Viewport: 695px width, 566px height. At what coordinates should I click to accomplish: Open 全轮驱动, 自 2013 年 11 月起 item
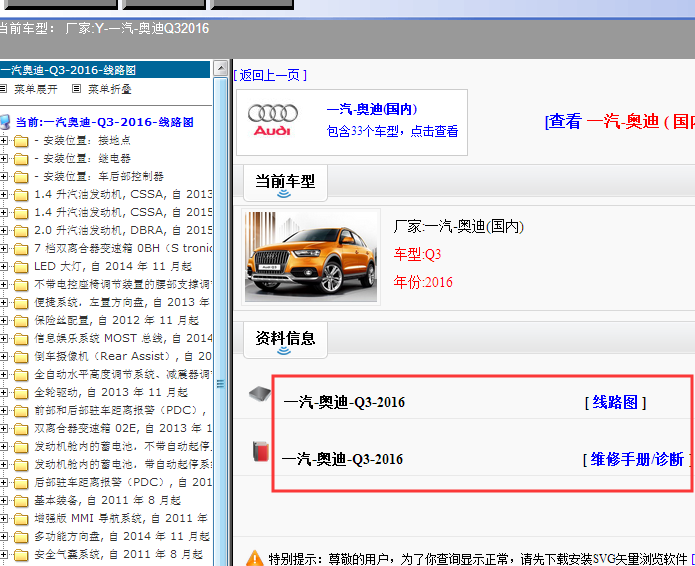click(111, 392)
